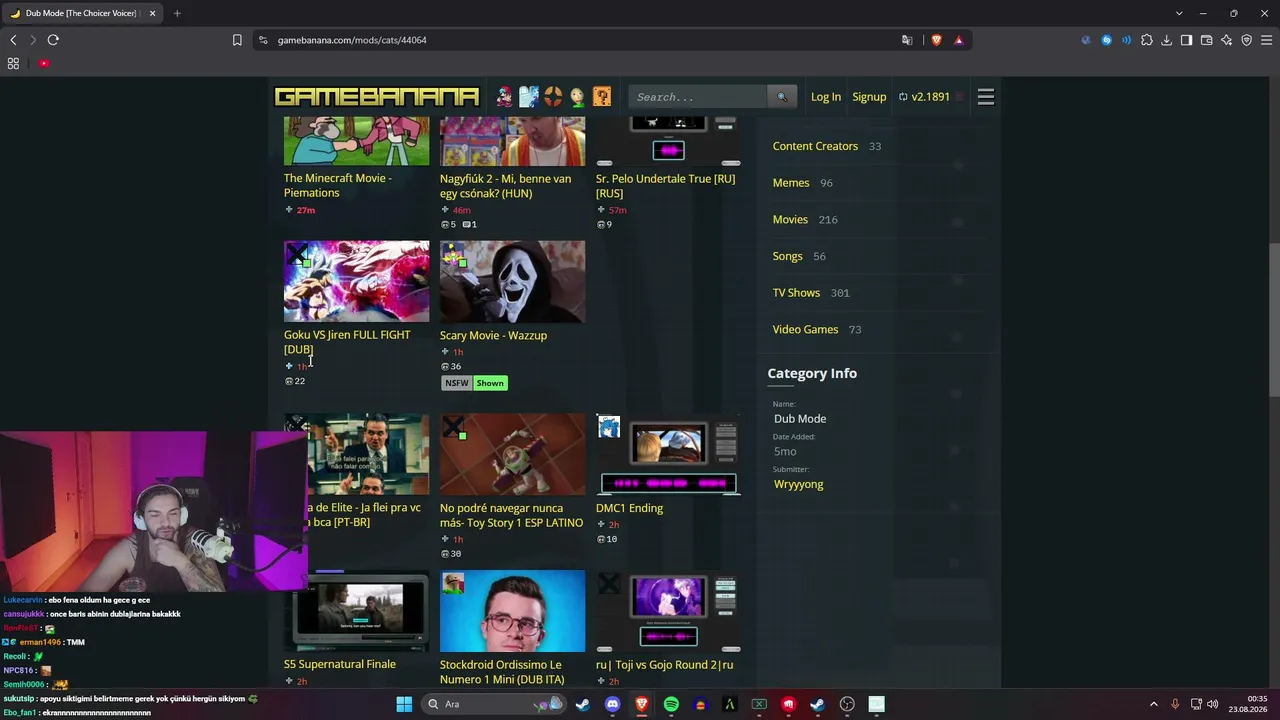This screenshot has height=720, width=1280.
Task: Open the browser apps grid shortcut
Action: coord(13,63)
